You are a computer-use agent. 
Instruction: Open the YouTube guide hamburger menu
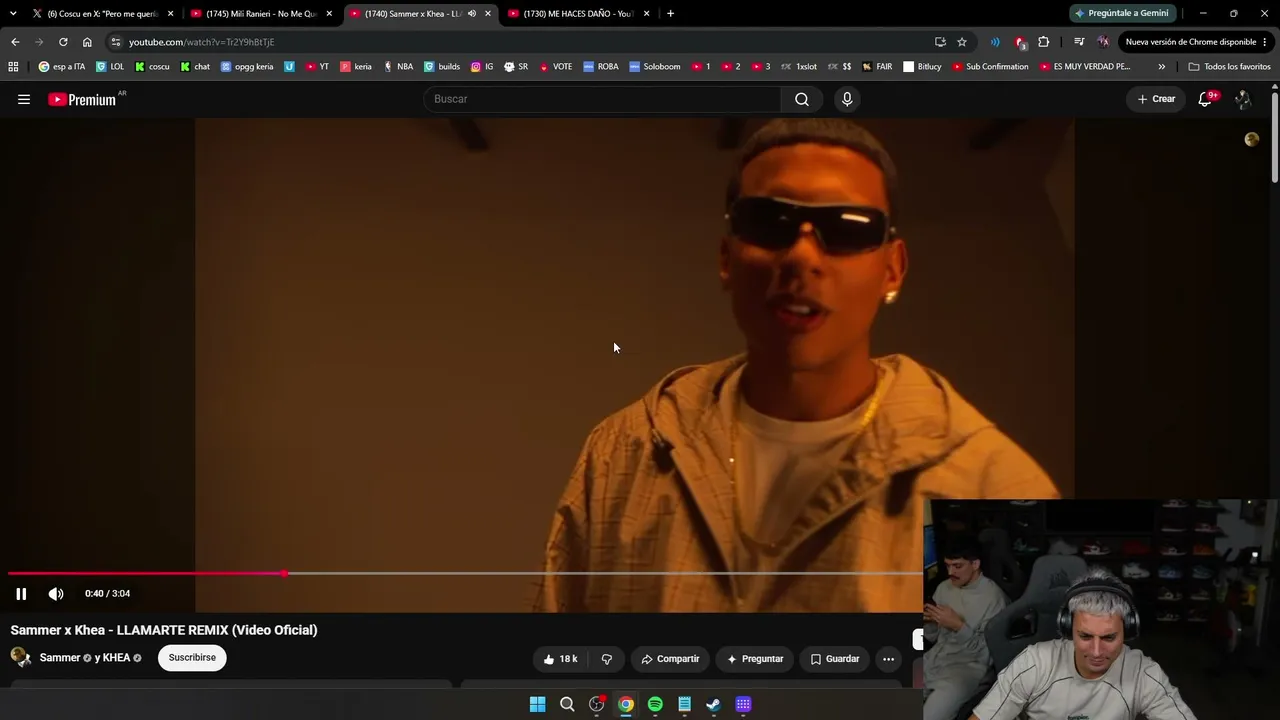(24, 99)
